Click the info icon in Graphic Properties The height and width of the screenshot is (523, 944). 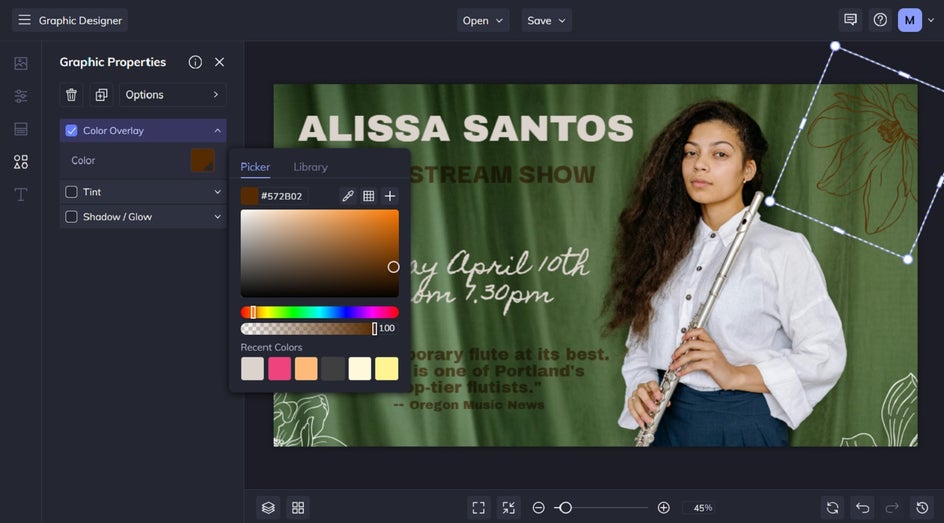click(195, 62)
